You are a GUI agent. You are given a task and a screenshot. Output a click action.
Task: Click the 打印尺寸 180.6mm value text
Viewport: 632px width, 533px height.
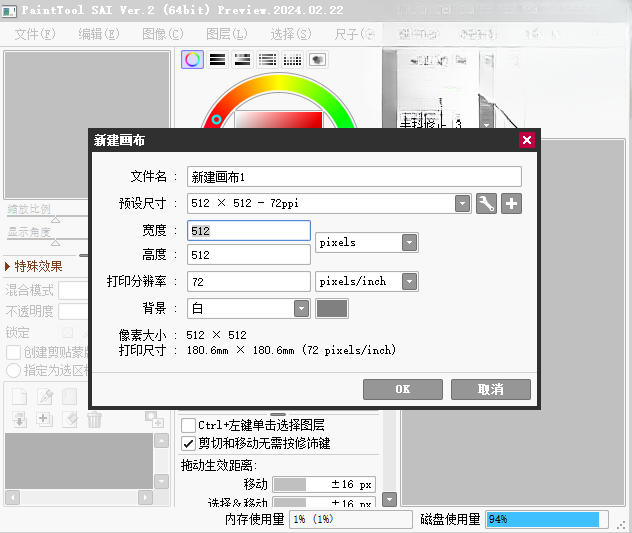[x=291, y=350]
